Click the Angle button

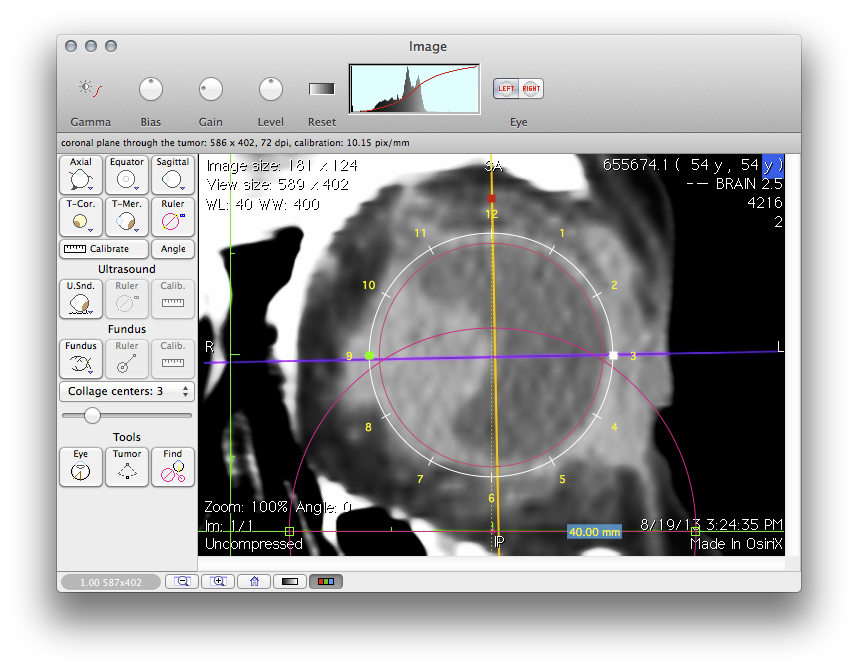pos(173,249)
